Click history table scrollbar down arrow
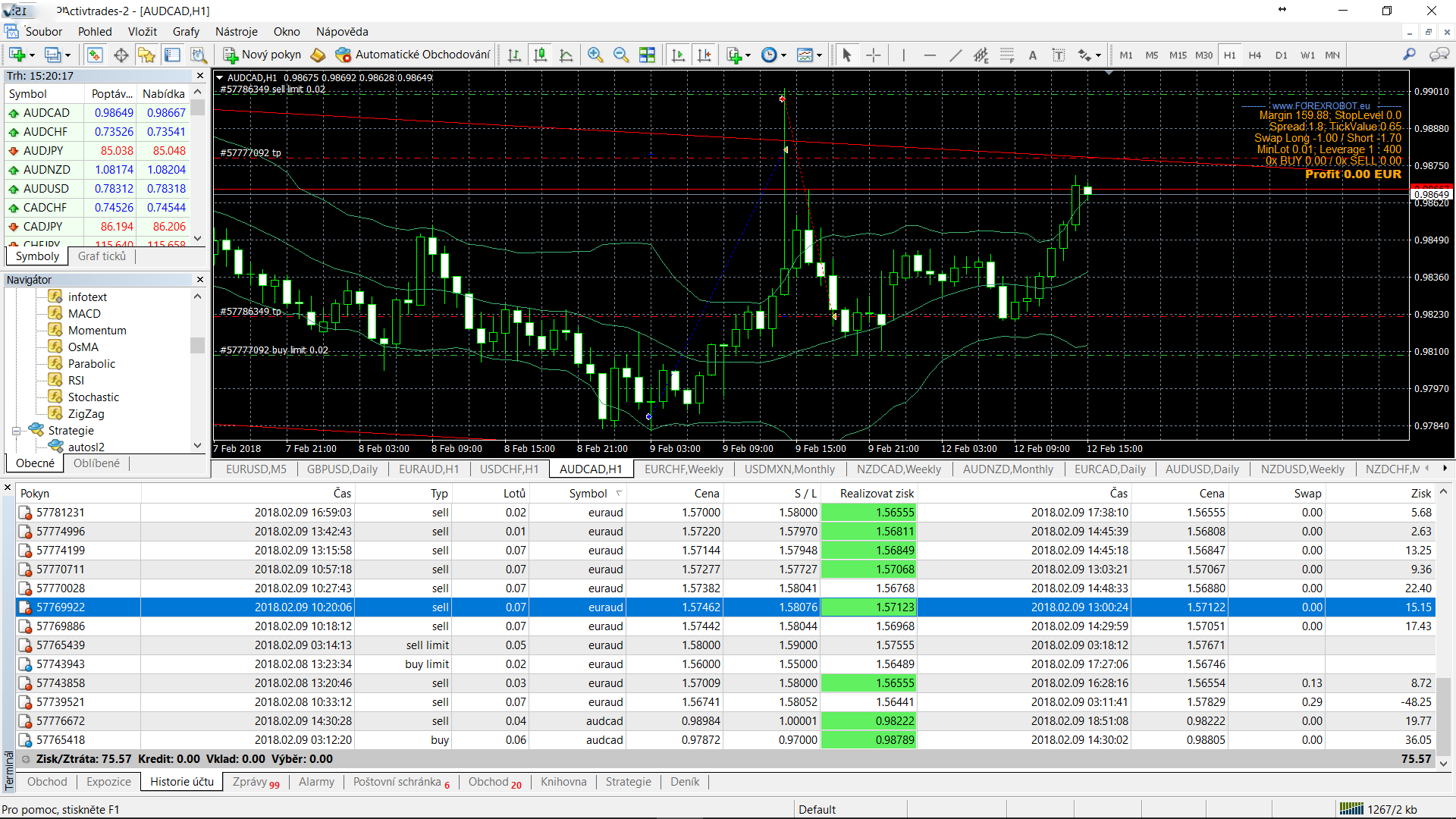Viewport: 1456px width, 819px height. [1444, 764]
